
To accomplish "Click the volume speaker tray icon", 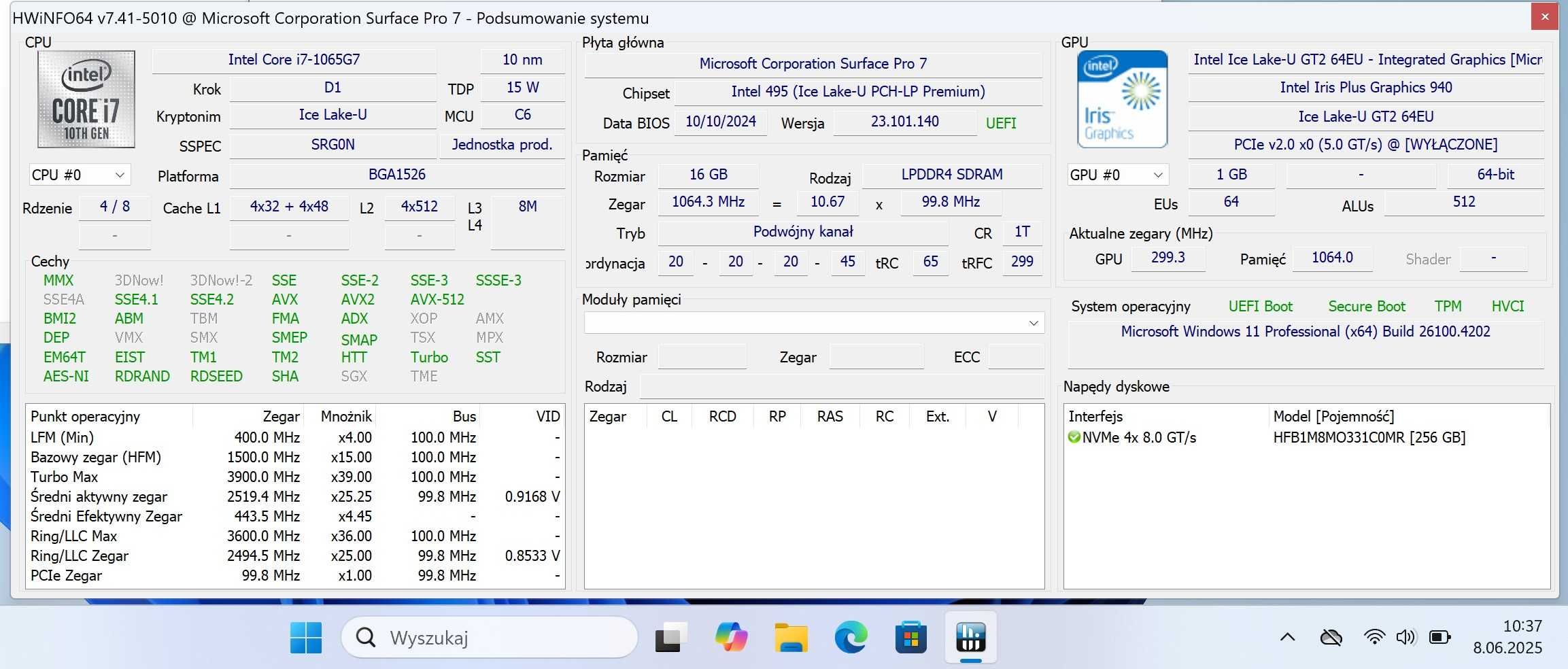I will pyautogui.click(x=1405, y=637).
